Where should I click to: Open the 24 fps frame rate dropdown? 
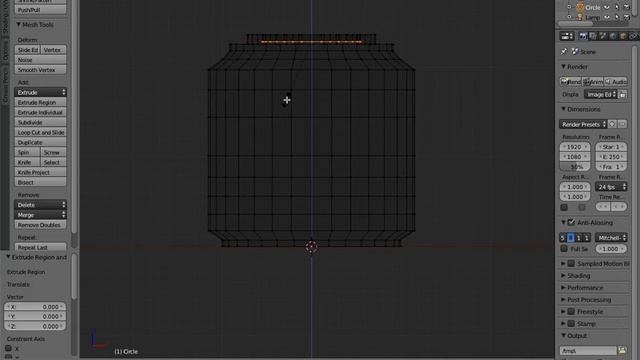click(x=611, y=187)
